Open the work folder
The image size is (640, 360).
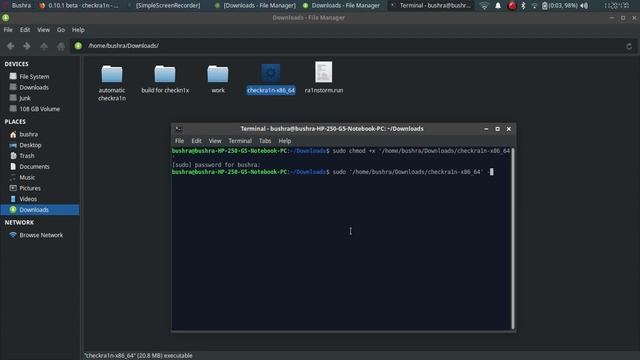218,79
